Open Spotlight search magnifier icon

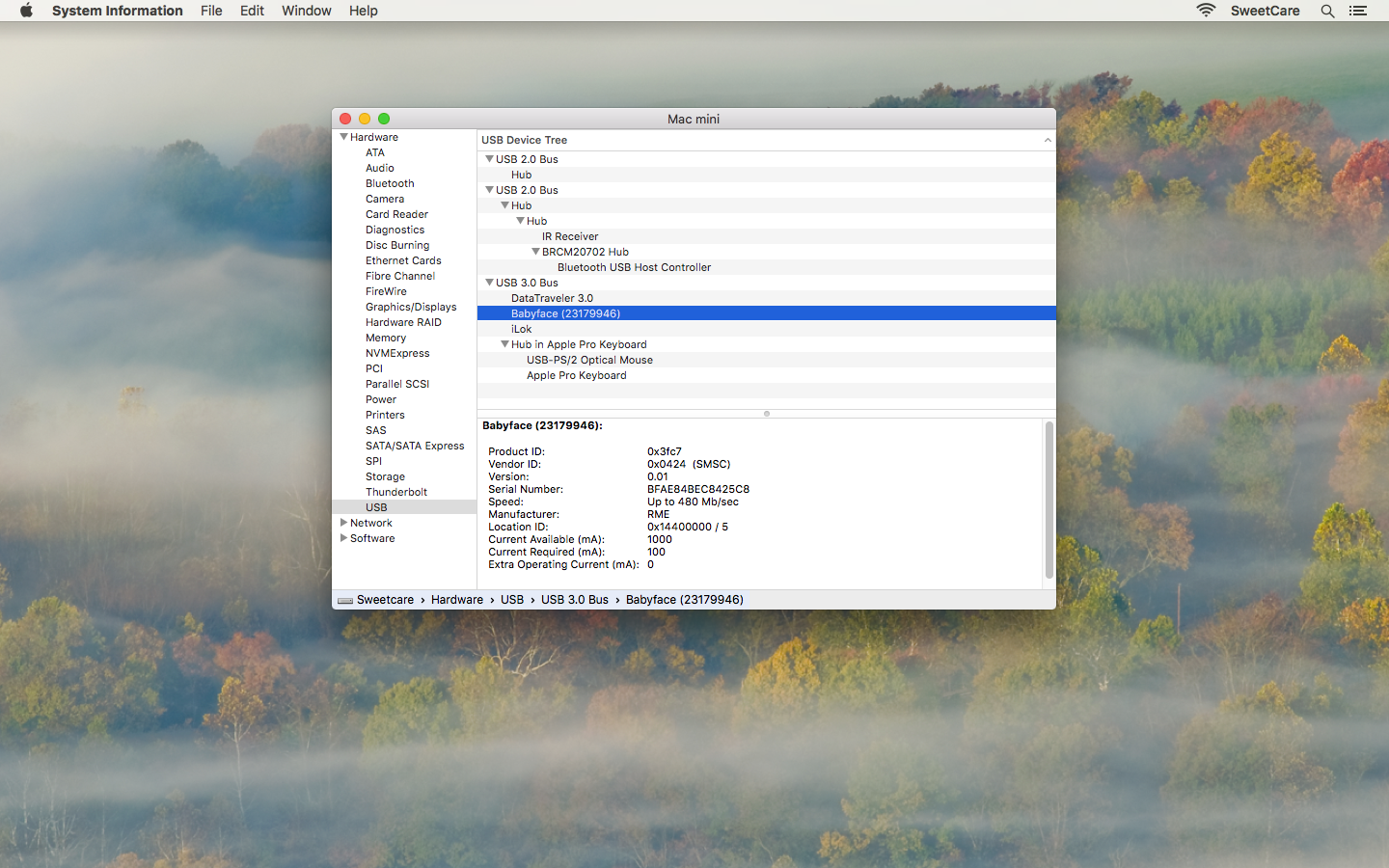(x=1327, y=11)
